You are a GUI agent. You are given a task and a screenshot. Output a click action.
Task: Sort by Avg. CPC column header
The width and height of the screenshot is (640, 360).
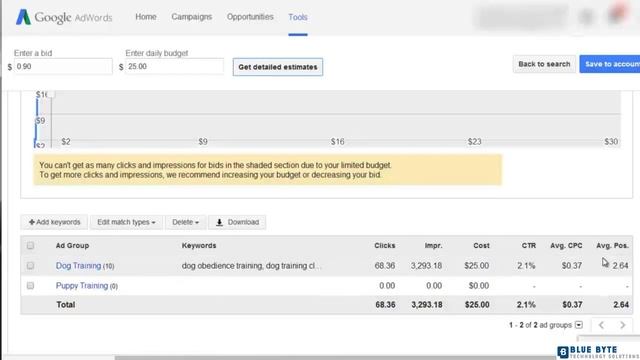tap(566, 245)
